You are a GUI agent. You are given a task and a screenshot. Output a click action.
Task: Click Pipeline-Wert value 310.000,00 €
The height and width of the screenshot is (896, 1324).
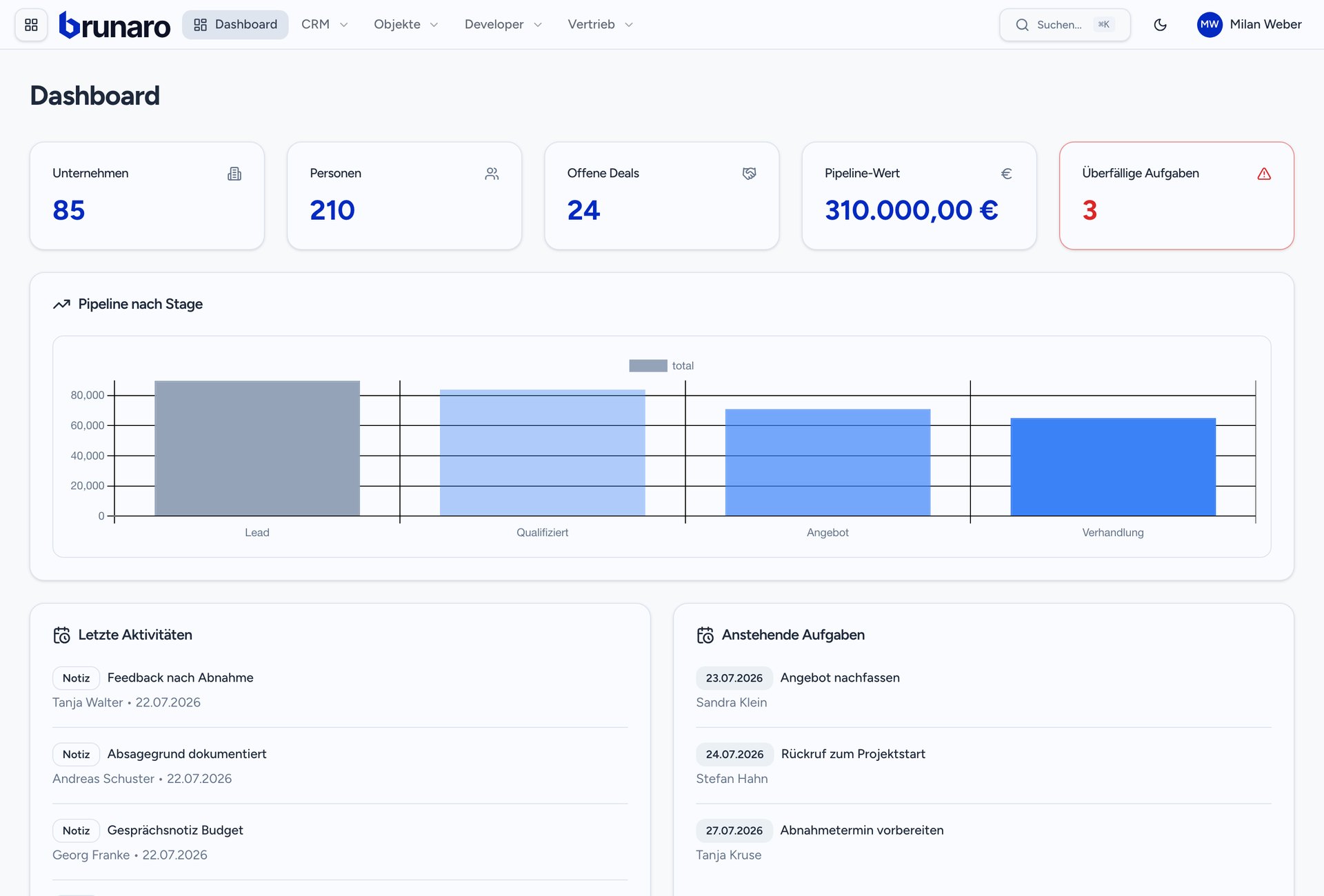pos(912,210)
